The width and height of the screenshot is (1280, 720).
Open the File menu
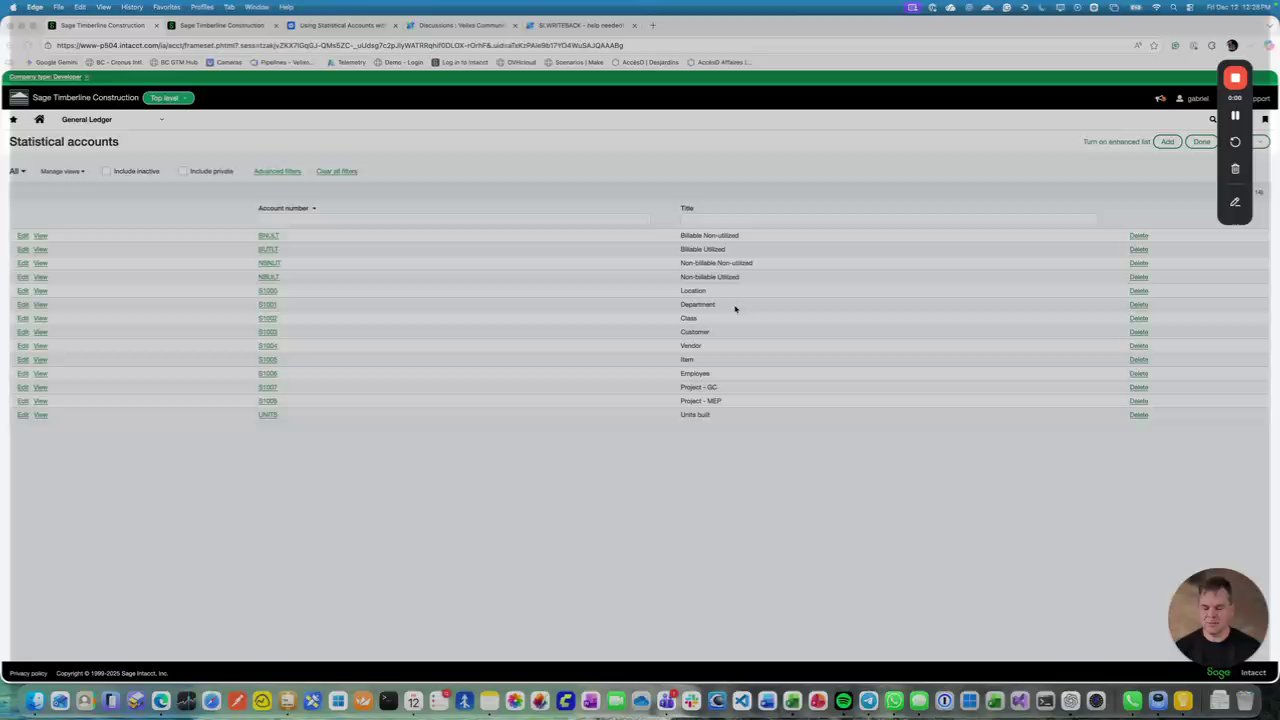(58, 7)
